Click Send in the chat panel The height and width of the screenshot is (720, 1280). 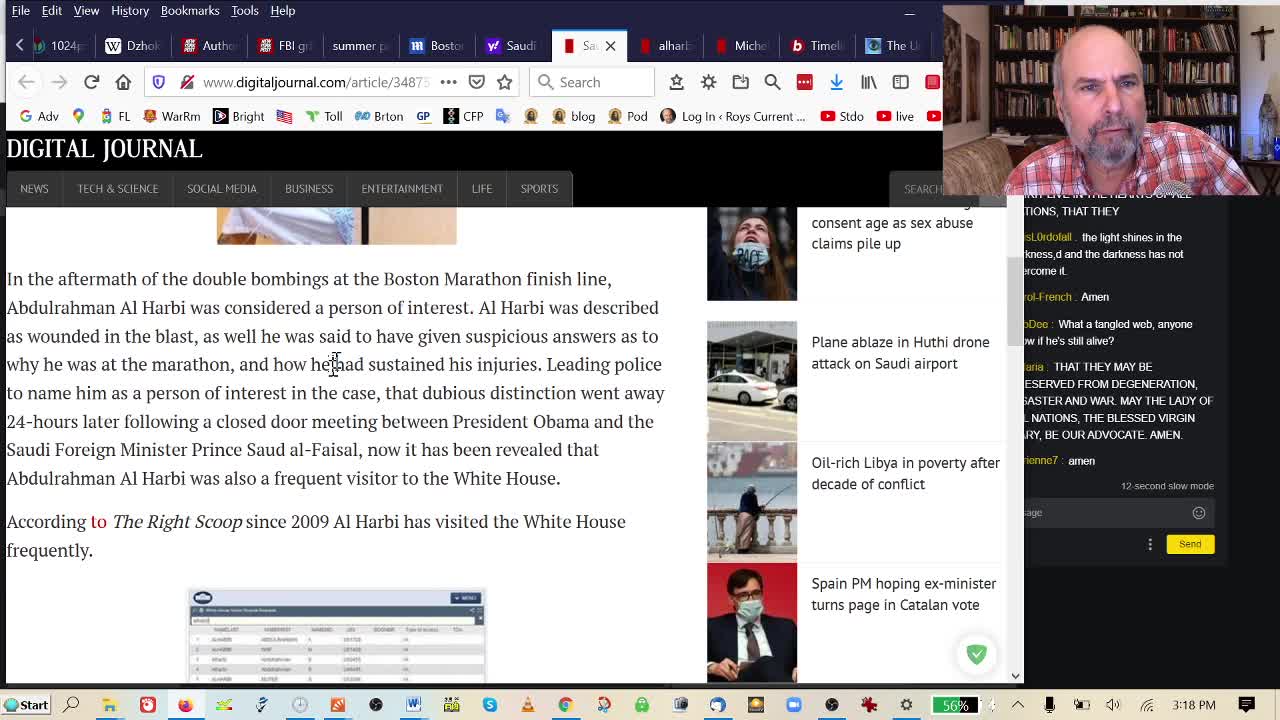(1190, 544)
